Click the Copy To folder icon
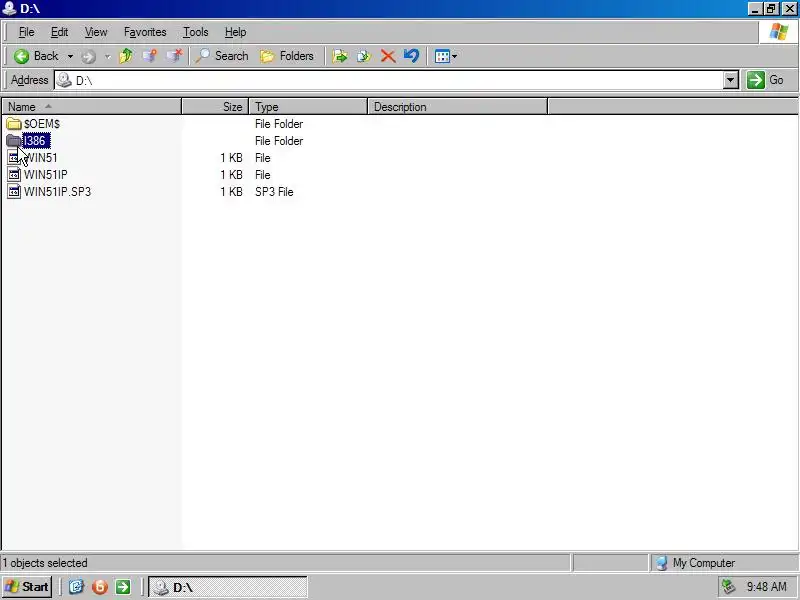 364,56
